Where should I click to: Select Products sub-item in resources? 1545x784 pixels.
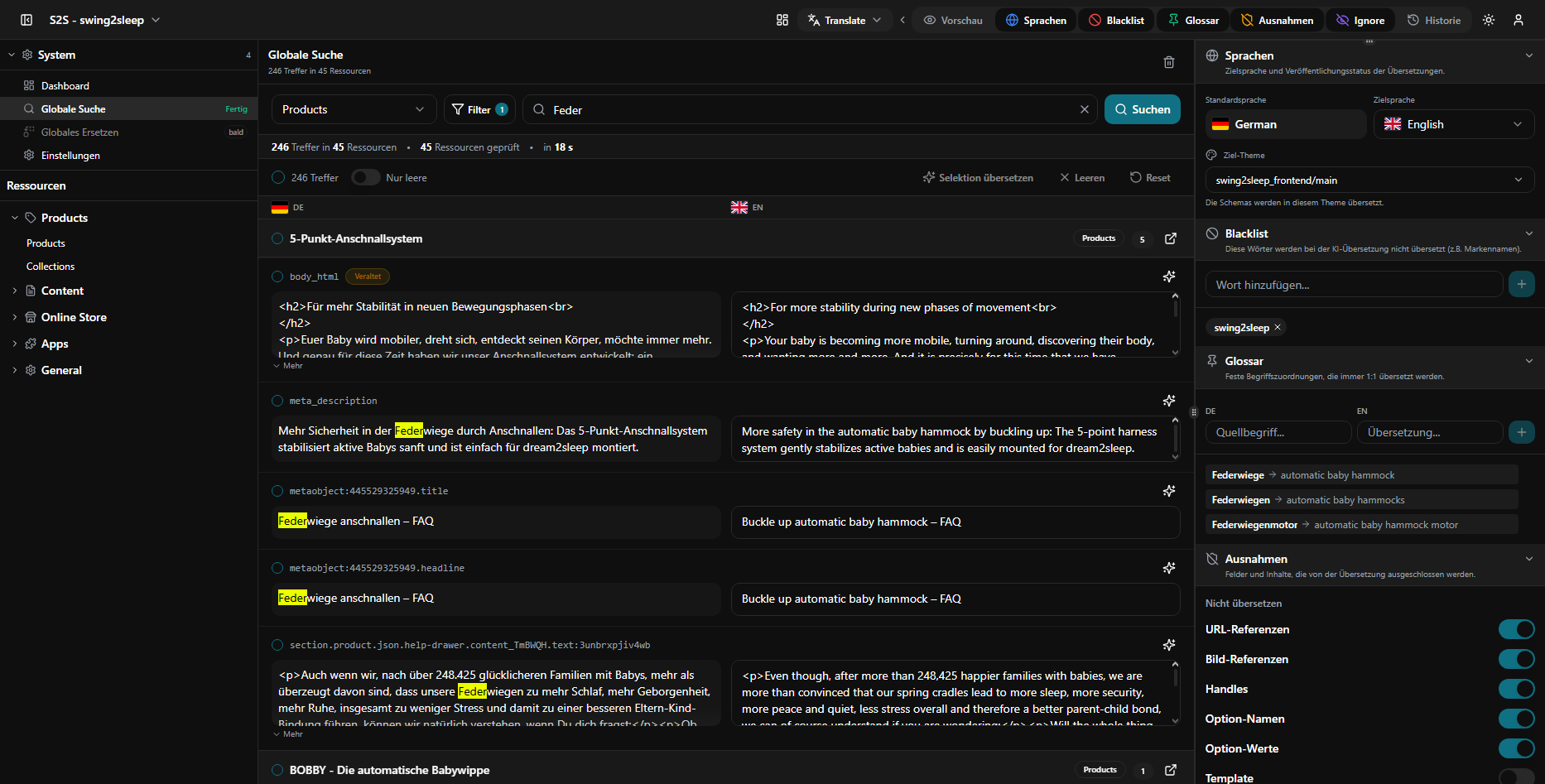pos(46,243)
